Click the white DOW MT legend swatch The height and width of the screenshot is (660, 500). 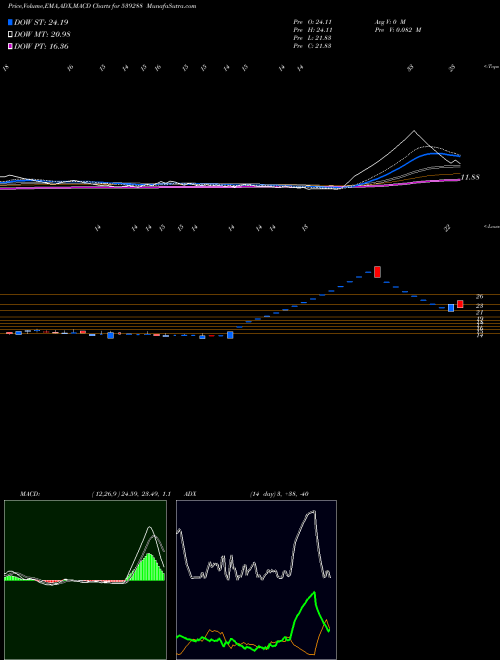[10, 35]
